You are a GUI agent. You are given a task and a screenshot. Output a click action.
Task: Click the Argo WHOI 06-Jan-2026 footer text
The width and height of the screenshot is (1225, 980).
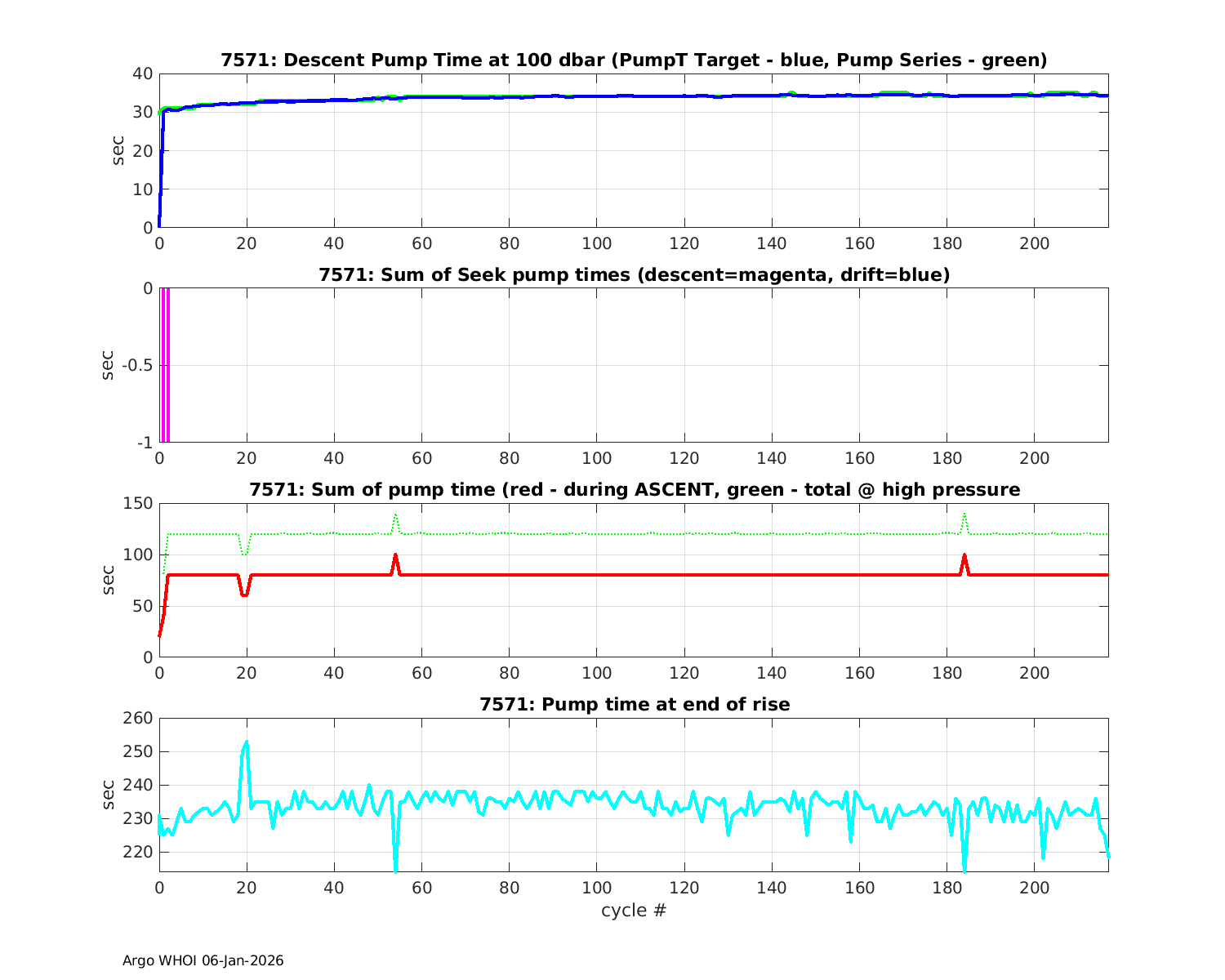click(x=203, y=960)
